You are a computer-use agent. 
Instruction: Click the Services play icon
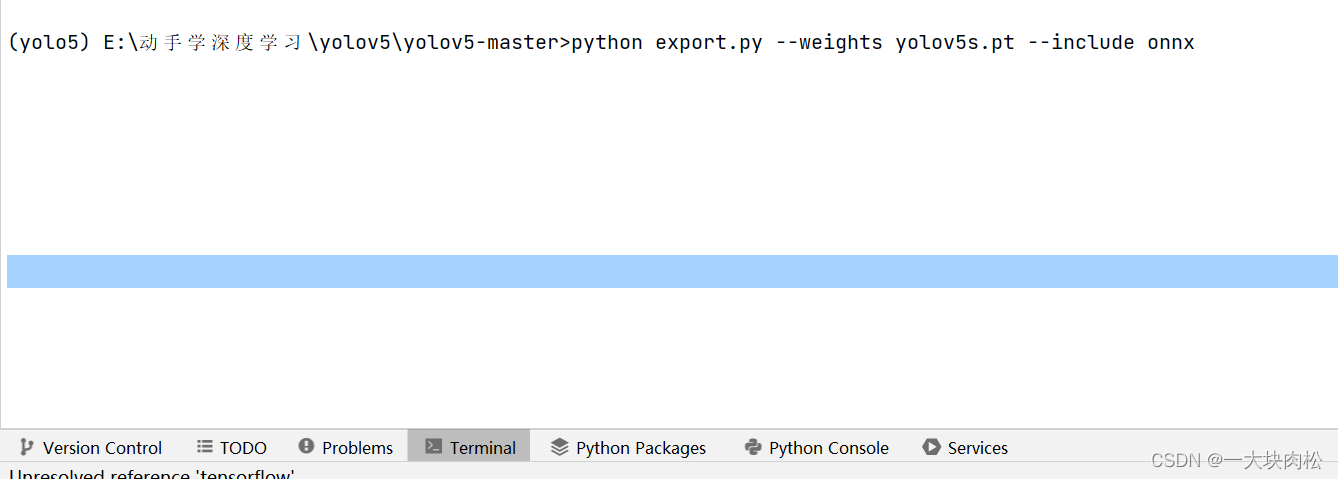[931, 447]
